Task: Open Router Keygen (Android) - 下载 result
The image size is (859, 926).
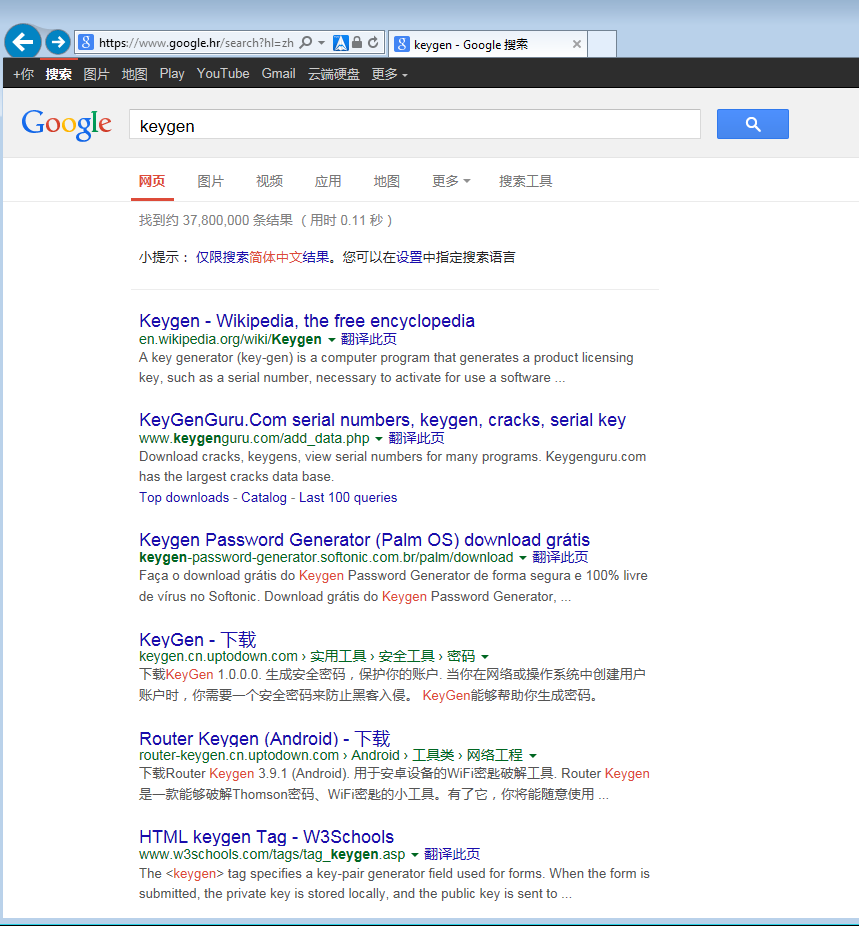Action: 264,738
